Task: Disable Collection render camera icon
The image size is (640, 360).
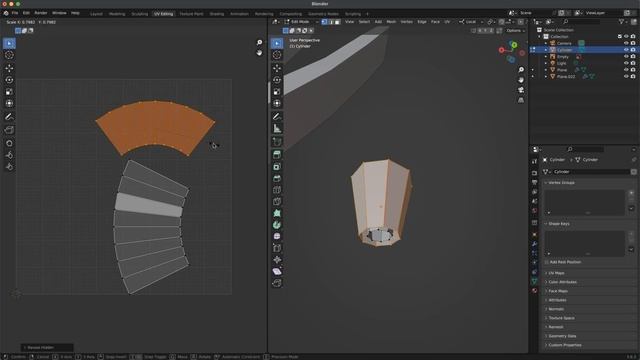Action: click(x=633, y=37)
